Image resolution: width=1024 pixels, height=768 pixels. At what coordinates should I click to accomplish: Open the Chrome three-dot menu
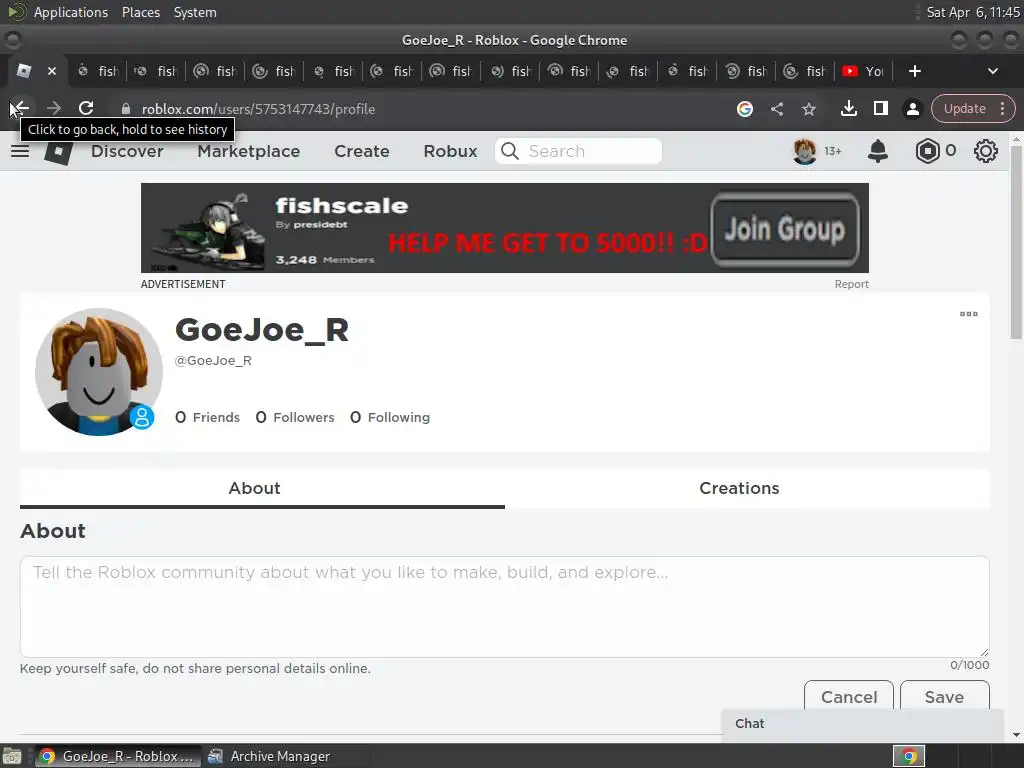[1002, 108]
